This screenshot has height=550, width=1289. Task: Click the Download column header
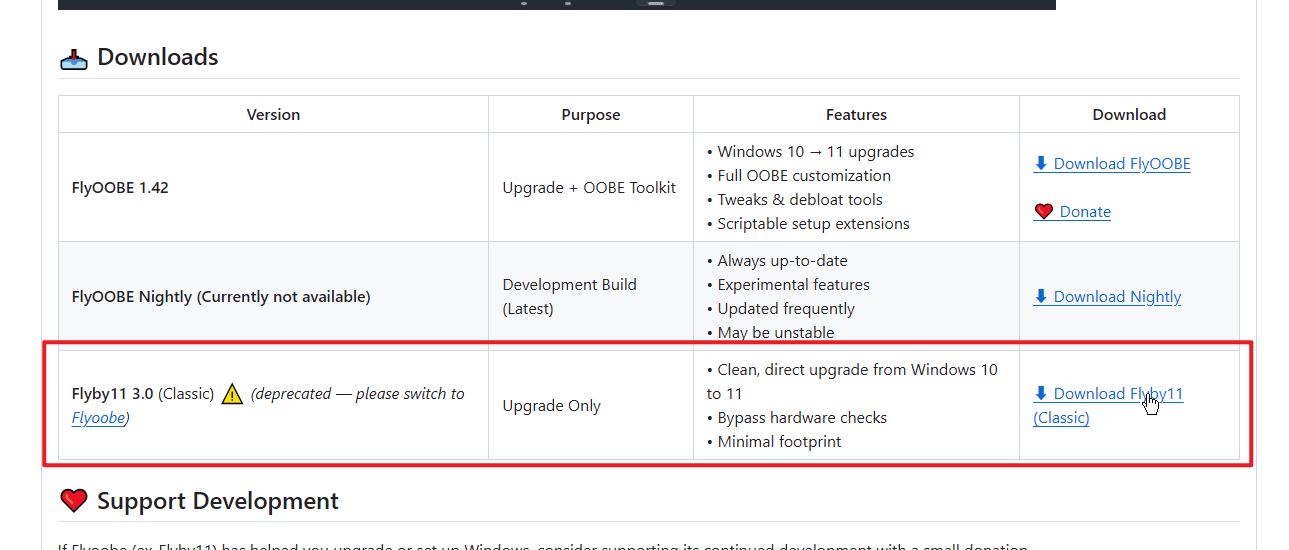pyautogui.click(x=1129, y=115)
